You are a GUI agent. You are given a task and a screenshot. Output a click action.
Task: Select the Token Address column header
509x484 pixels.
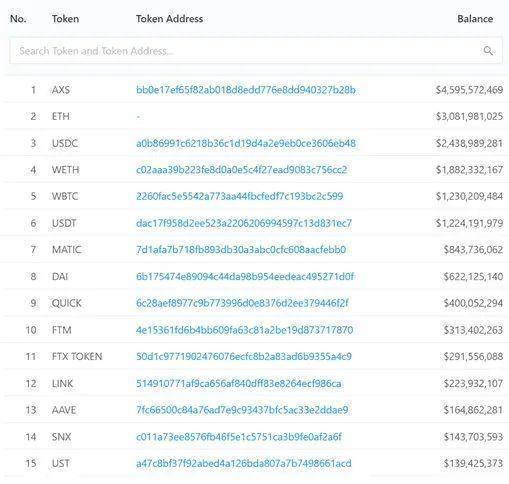pos(169,19)
